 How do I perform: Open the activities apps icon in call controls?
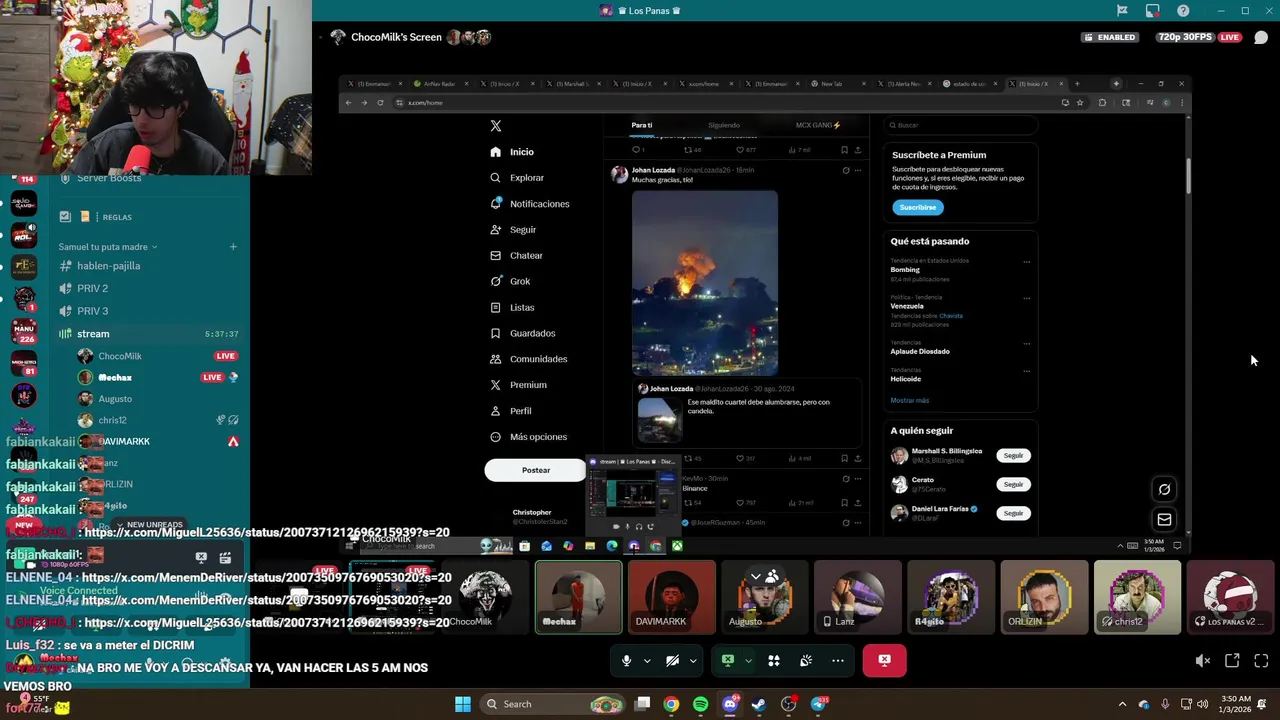773,661
